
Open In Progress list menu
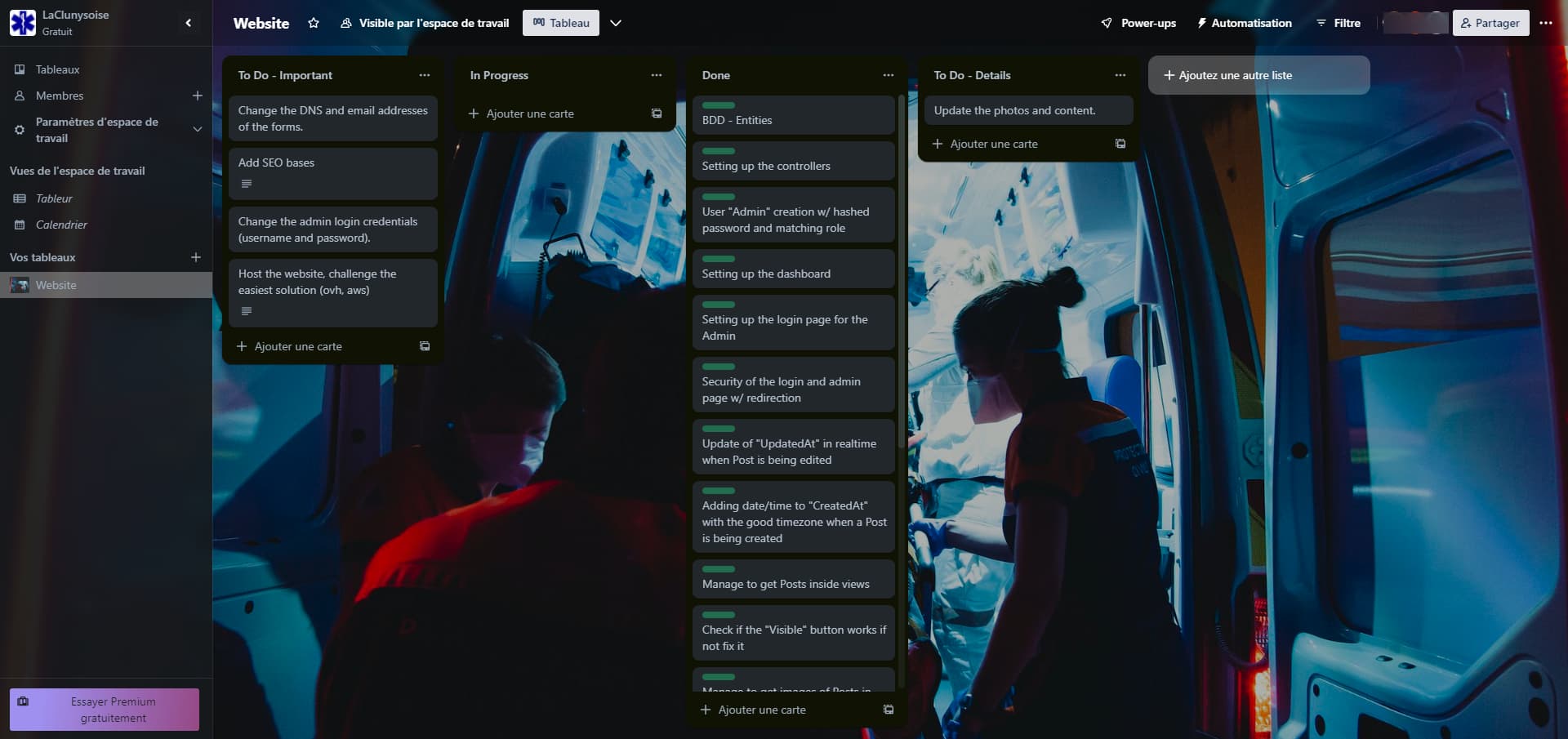[657, 75]
